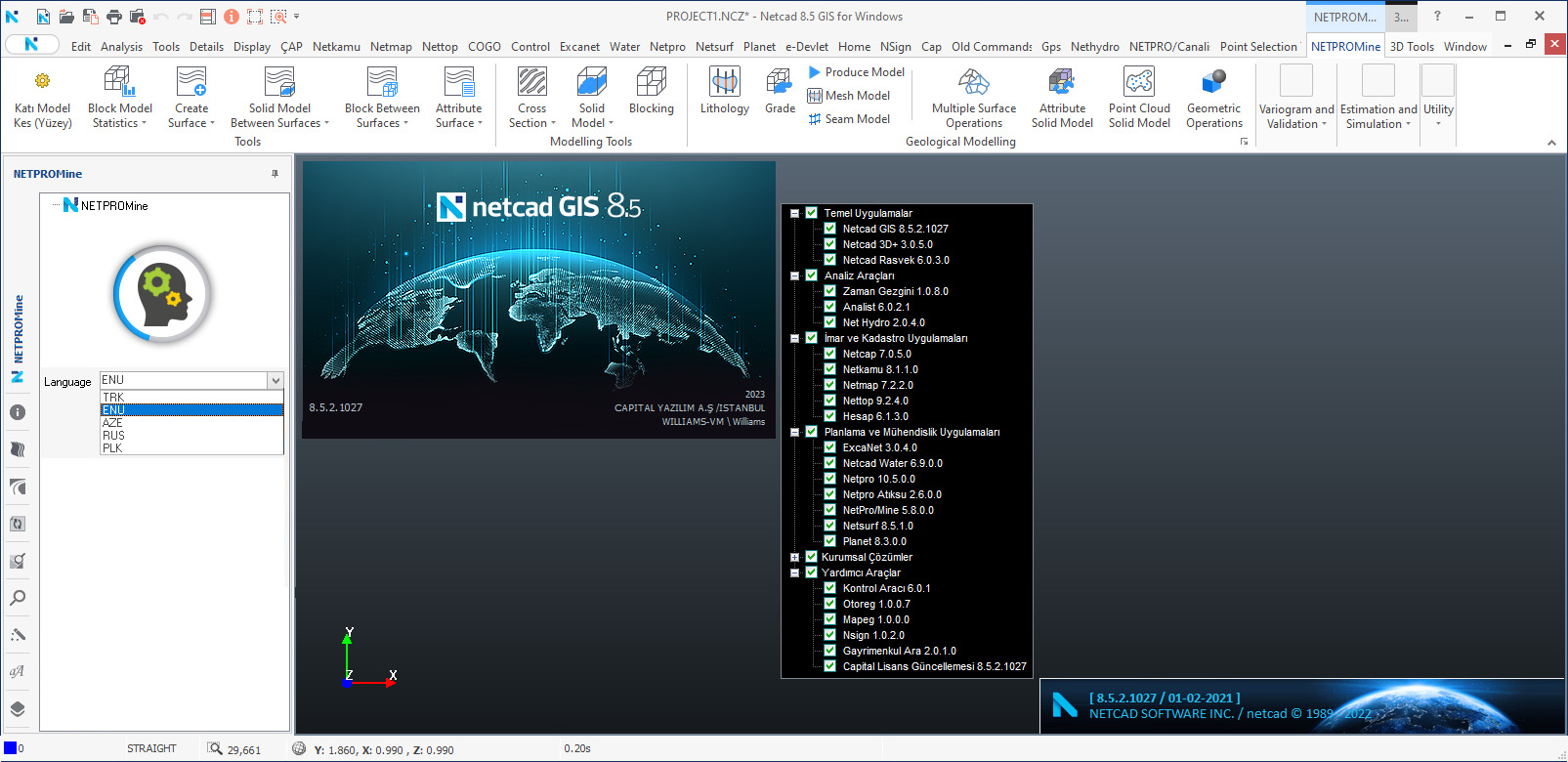Screen dimensions: 1568x762
Task: Collapse Planlama ve Mühendislik Uygulamaları node
Action: pos(794,432)
